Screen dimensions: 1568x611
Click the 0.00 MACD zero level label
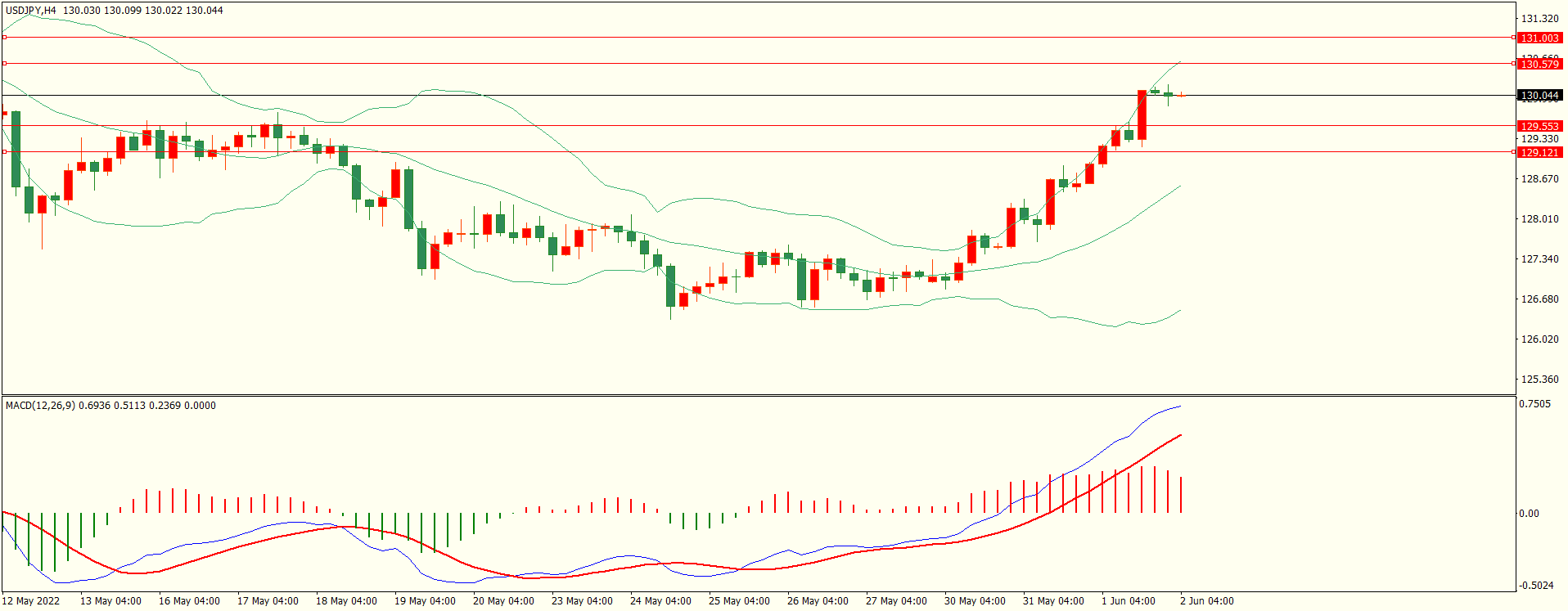point(1529,513)
